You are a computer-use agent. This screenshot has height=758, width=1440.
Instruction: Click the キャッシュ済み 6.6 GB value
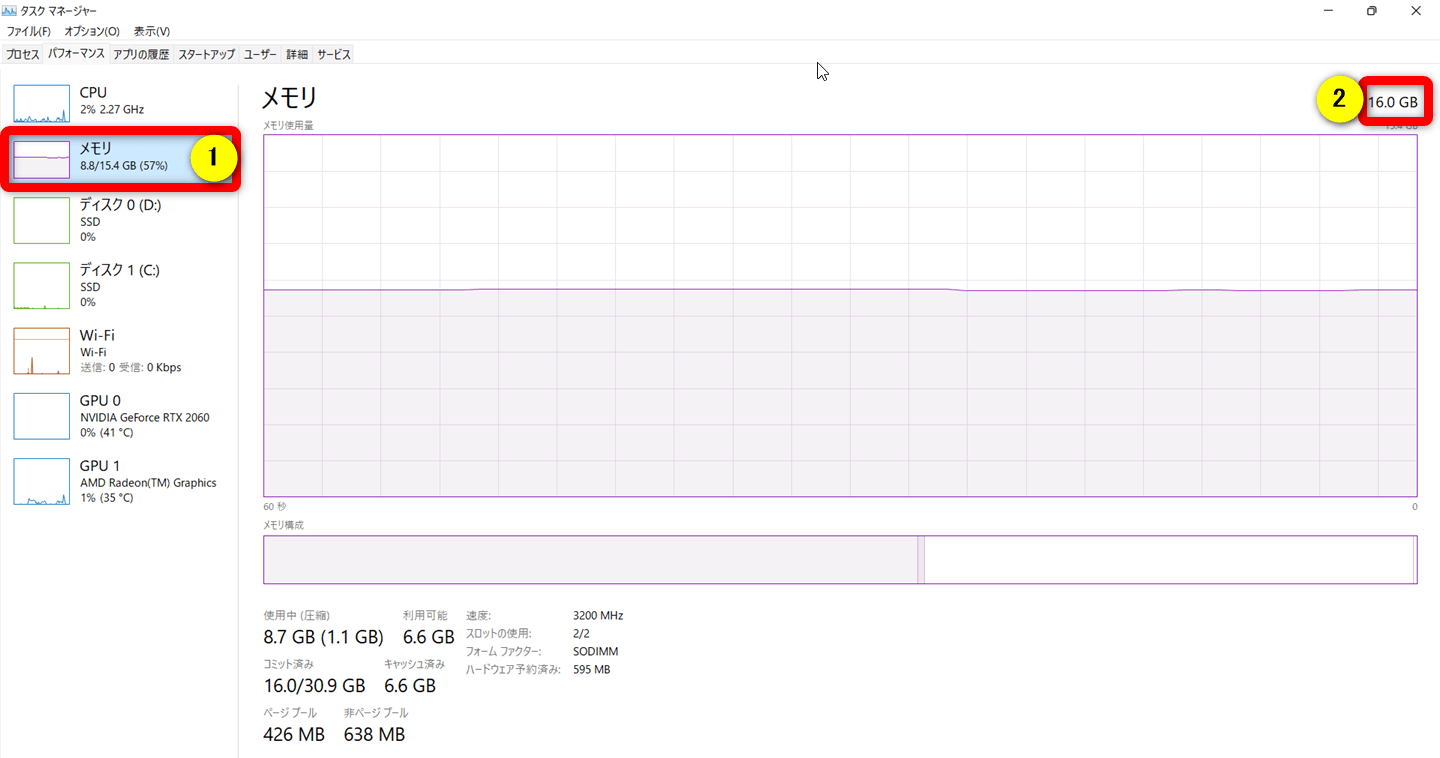click(410, 686)
